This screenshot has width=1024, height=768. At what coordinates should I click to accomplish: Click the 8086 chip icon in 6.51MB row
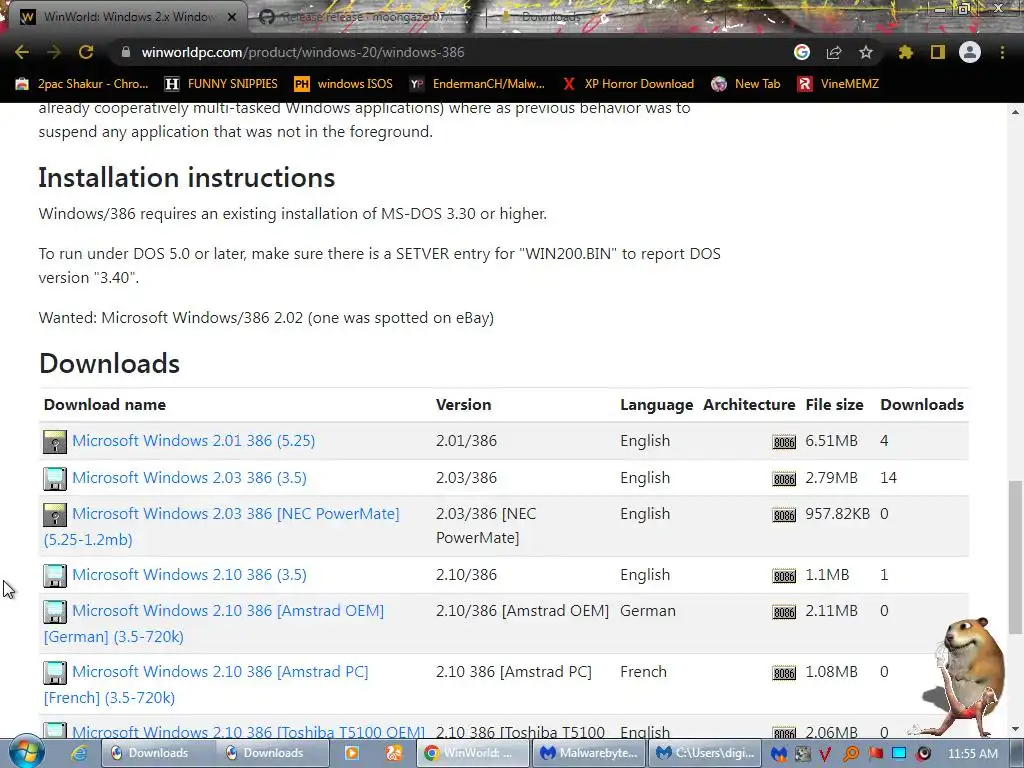coord(784,442)
